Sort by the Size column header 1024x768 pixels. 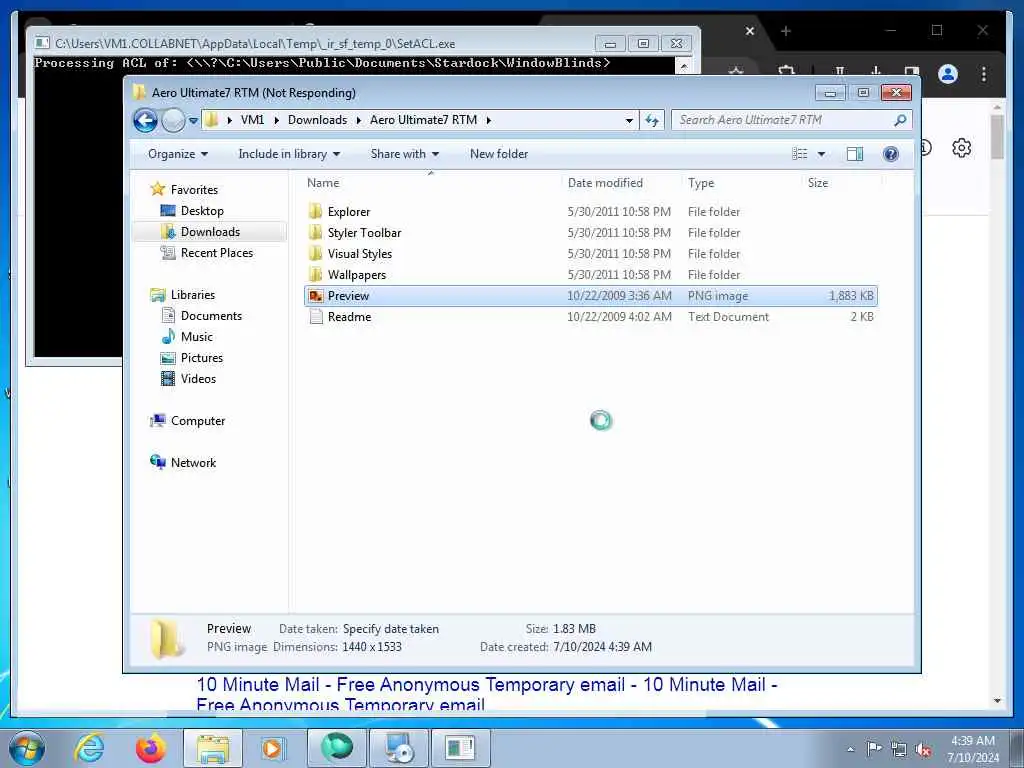818,184
